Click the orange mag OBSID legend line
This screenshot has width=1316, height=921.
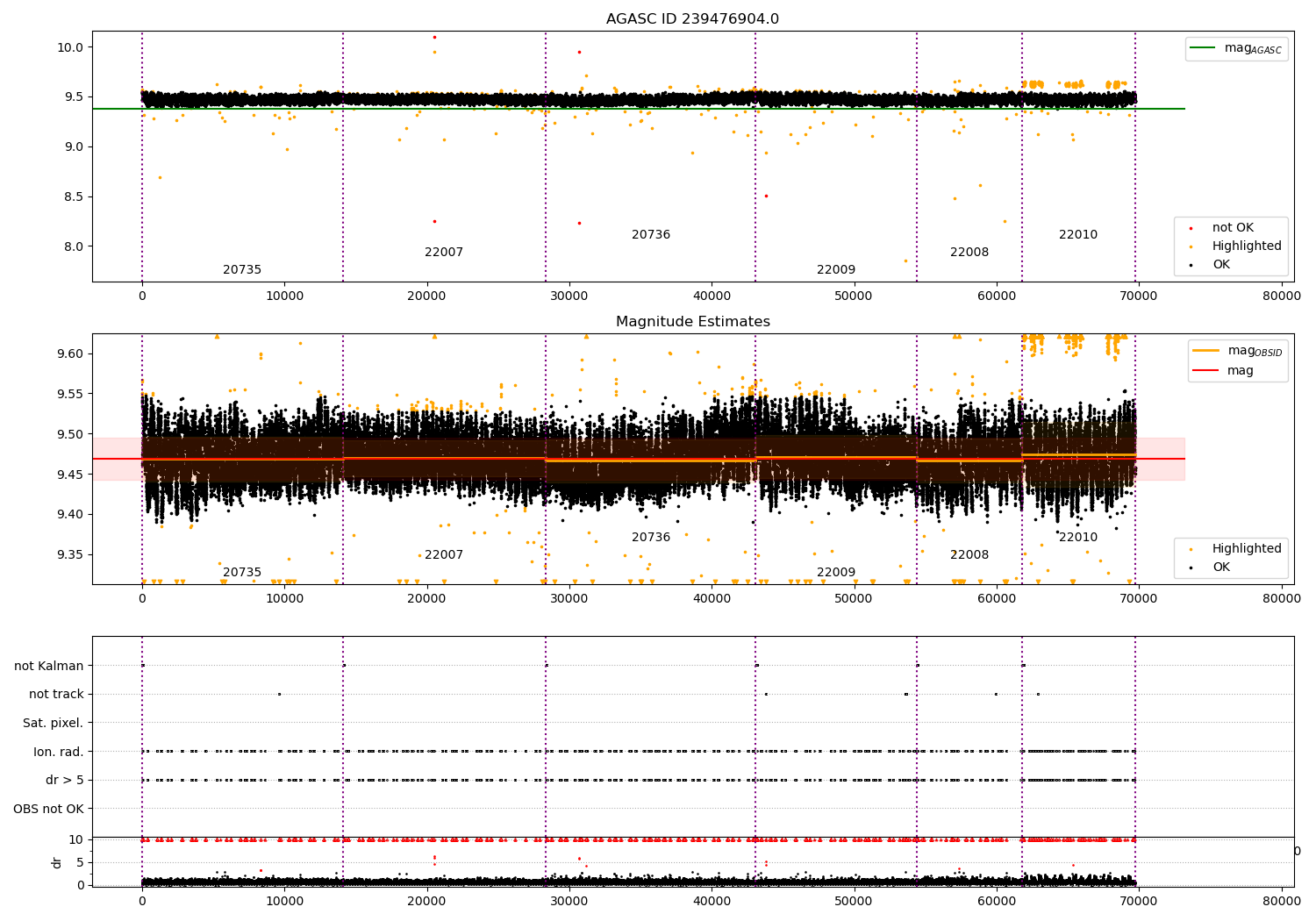coord(1206,351)
